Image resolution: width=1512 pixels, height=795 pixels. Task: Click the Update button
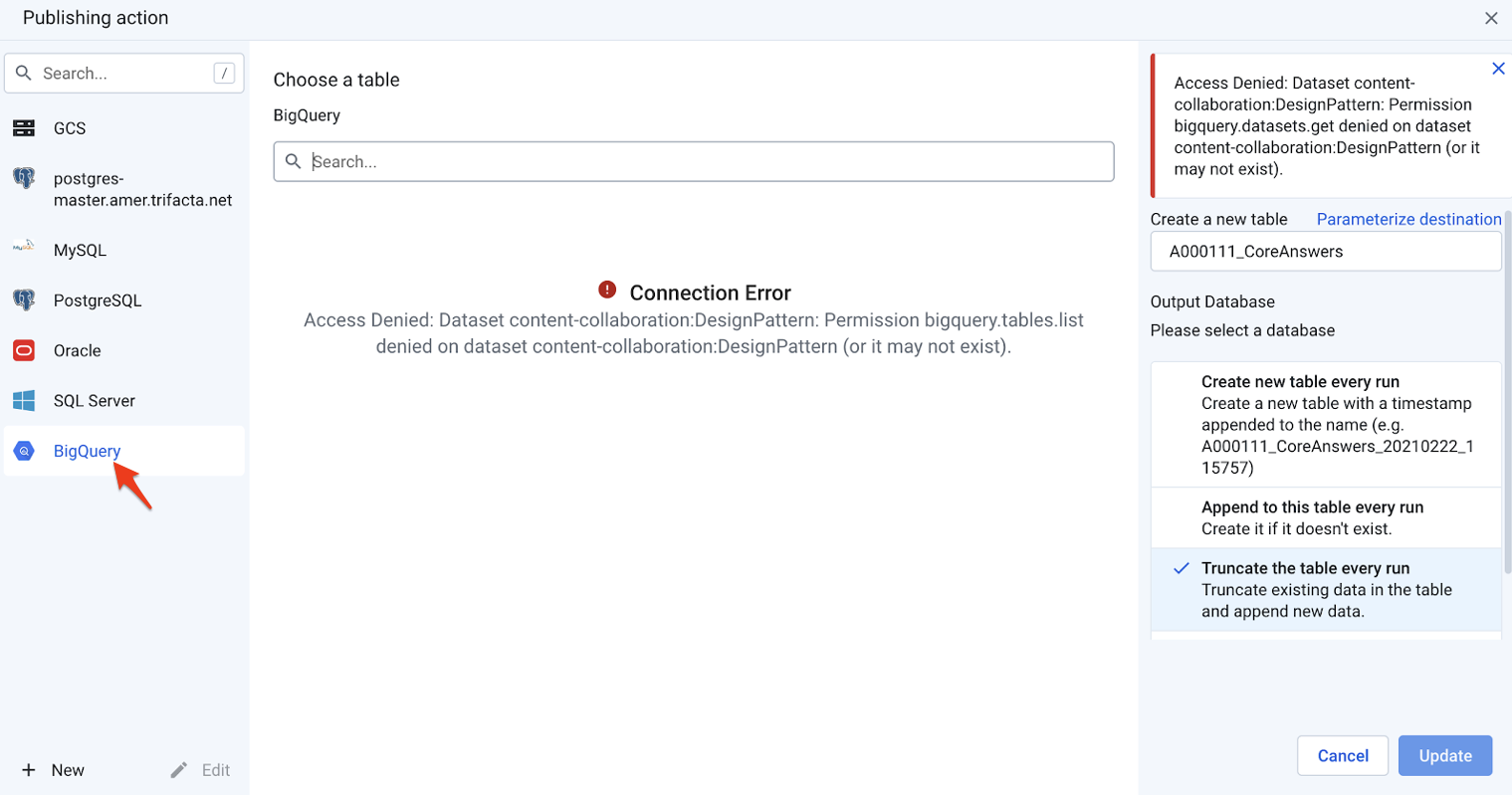tap(1444, 756)
